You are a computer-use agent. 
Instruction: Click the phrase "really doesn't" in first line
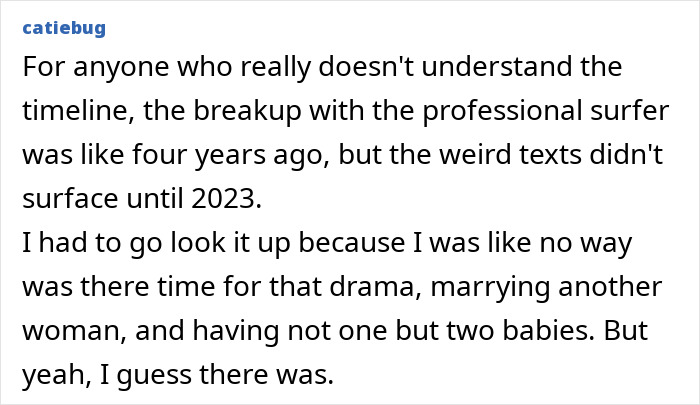click(x=297, y=69)
